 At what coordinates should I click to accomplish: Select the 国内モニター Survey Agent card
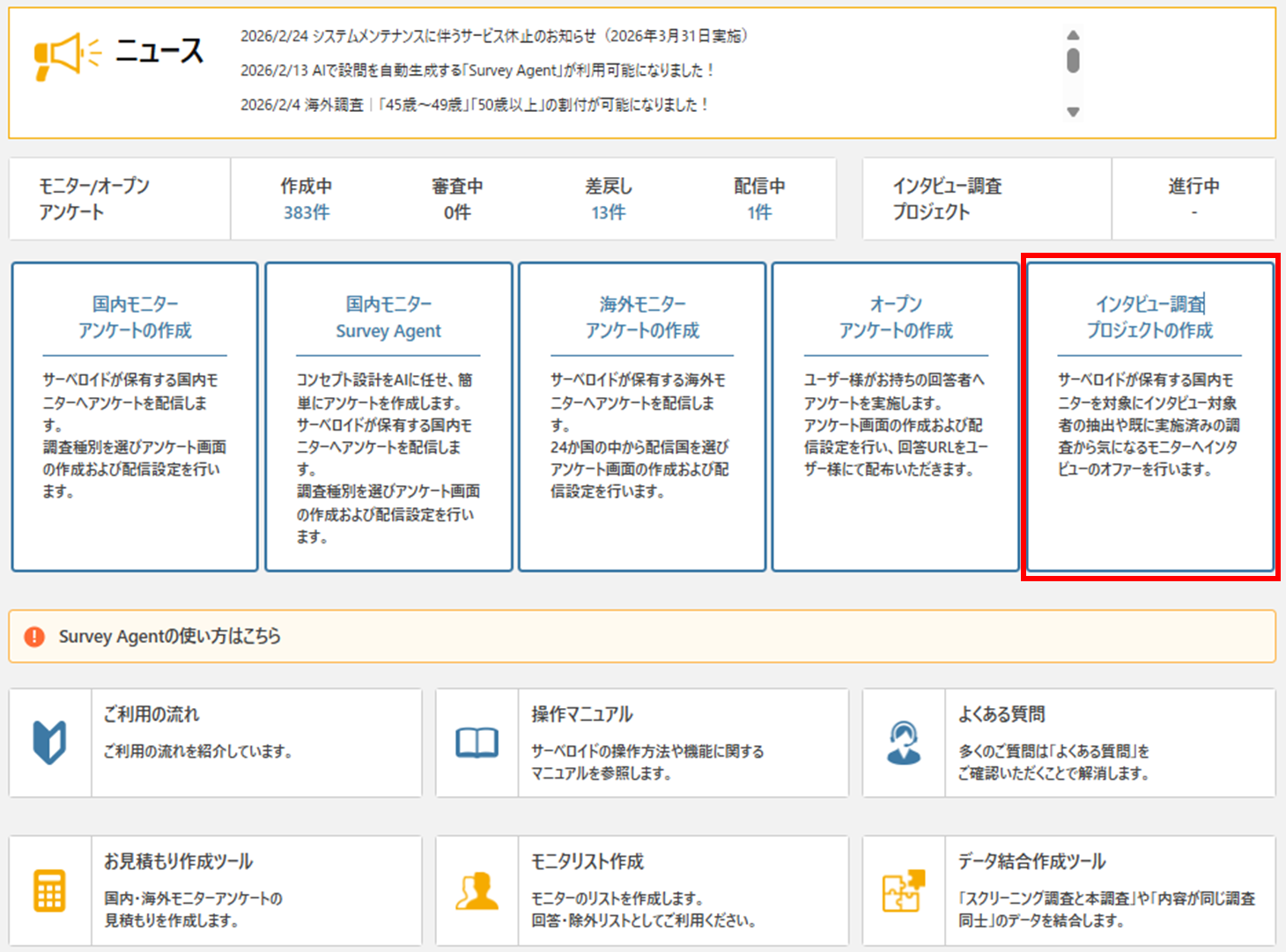click(388, 417)
